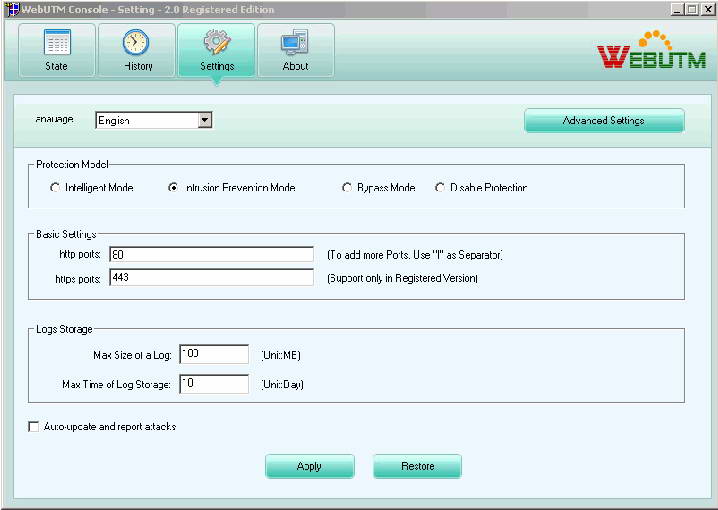Viewport: 718px width, 510px height.
Task: Click the '(Unit:Day)' label
Action: pyautogui.click(x=283, y=384)
